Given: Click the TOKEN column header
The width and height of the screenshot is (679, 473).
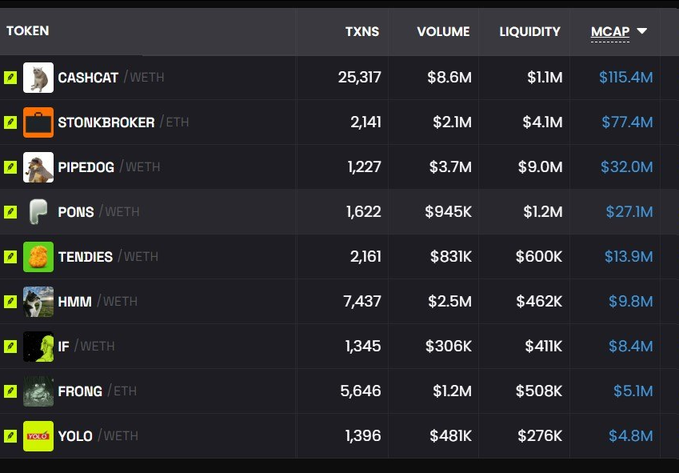Looking at the screenshot, I should point(28,31).
